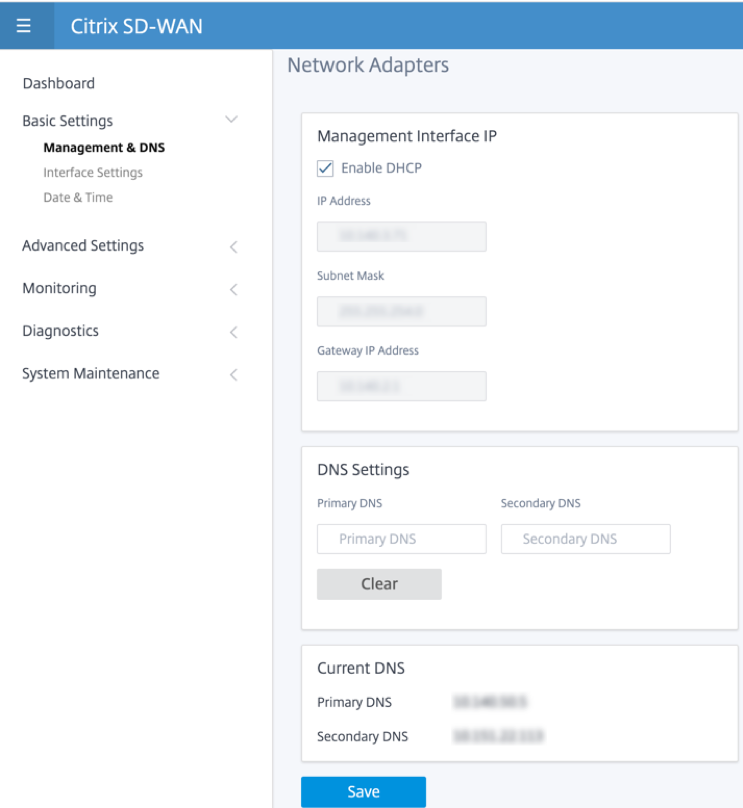Select Monitoring menu item

tap(59, 288)
